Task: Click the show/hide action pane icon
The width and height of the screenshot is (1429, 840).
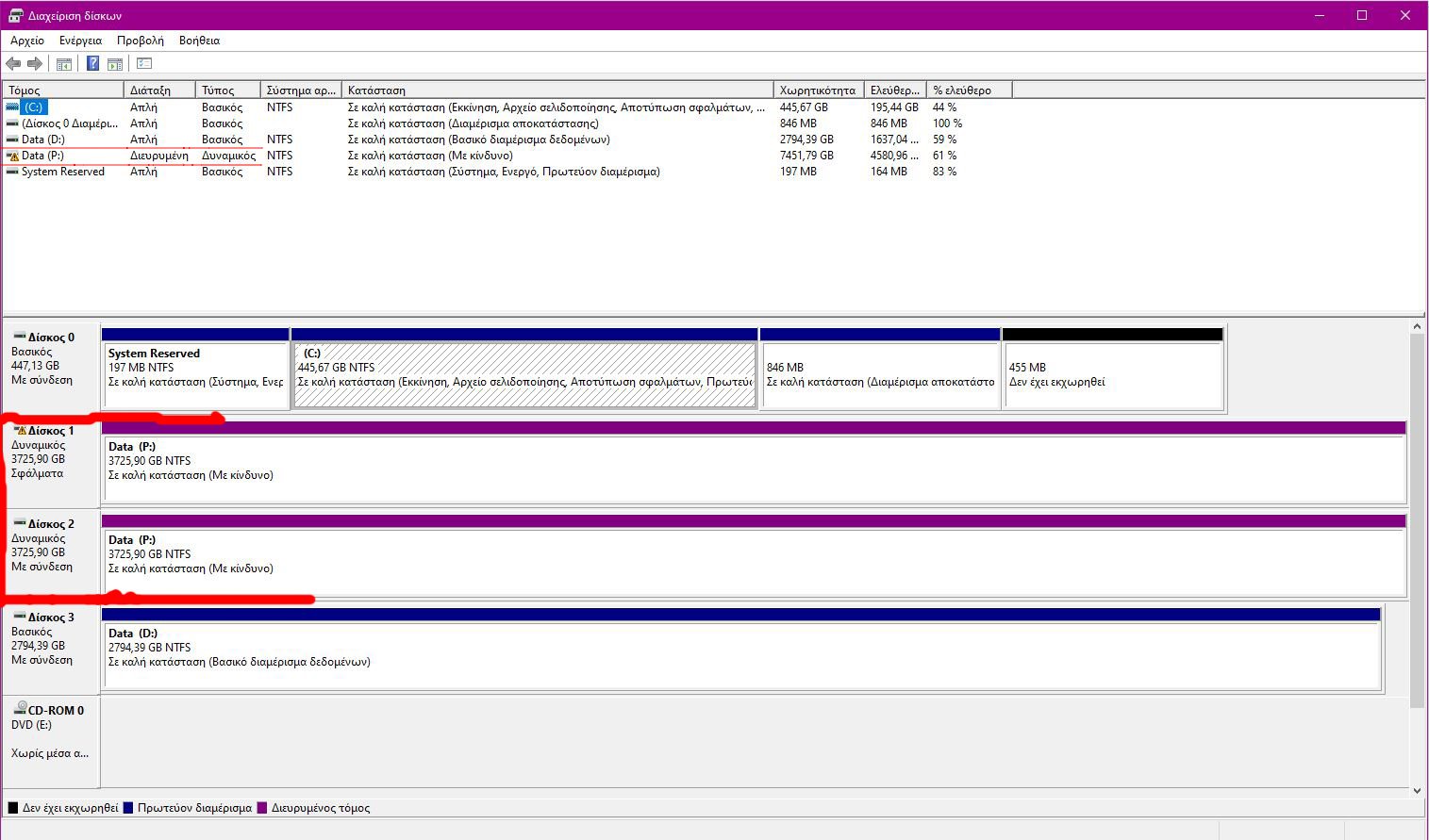Action: click(x=115, y=64)
